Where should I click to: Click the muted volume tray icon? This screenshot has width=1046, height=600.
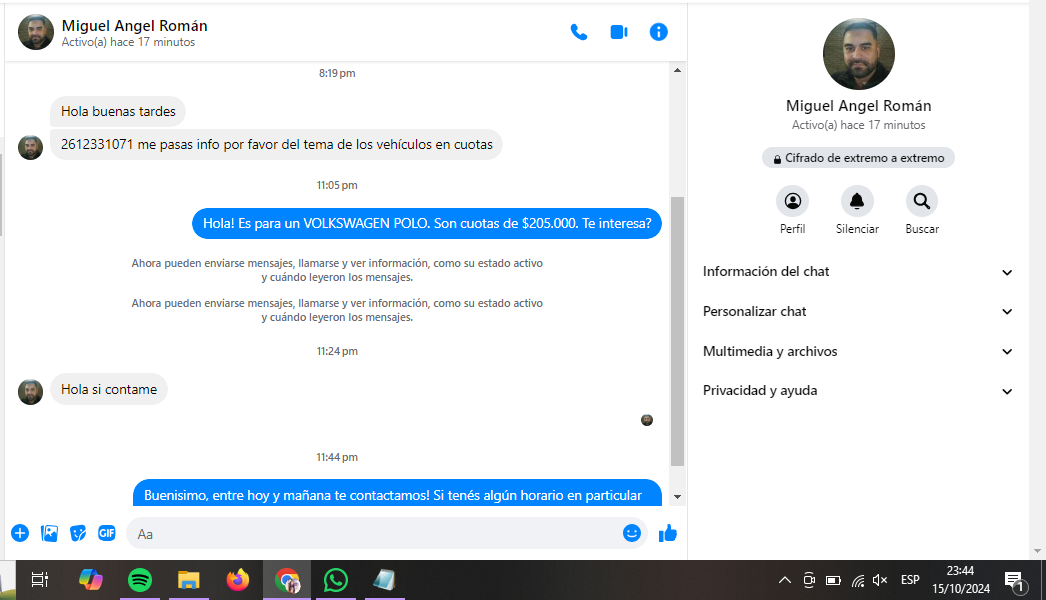(x=881, y=580)
